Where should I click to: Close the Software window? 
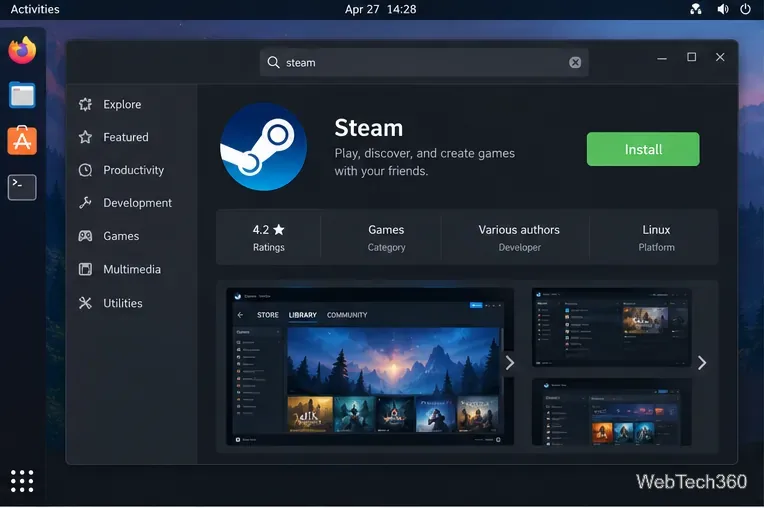[720, 57]
